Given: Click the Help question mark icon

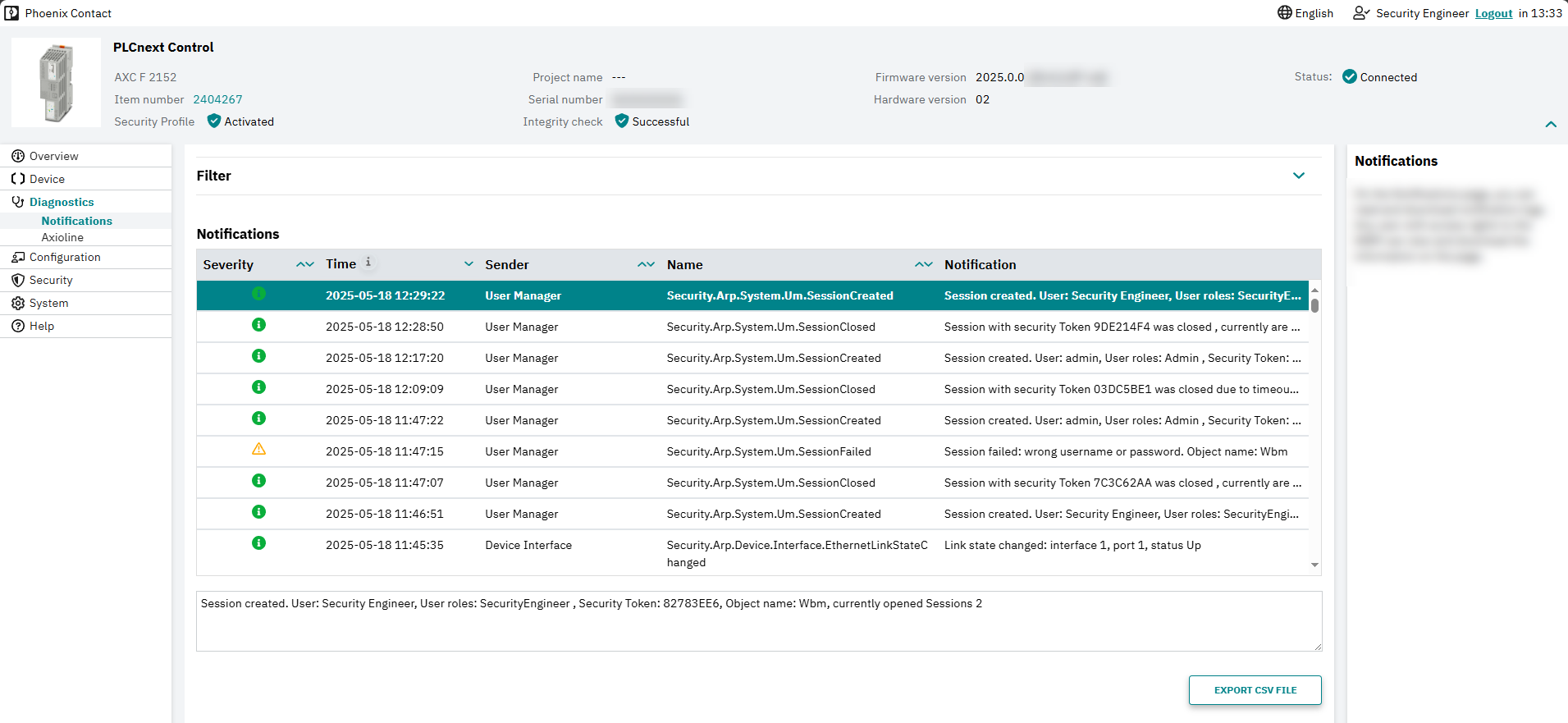Looking at the screenshot, I should click(18, 326).
